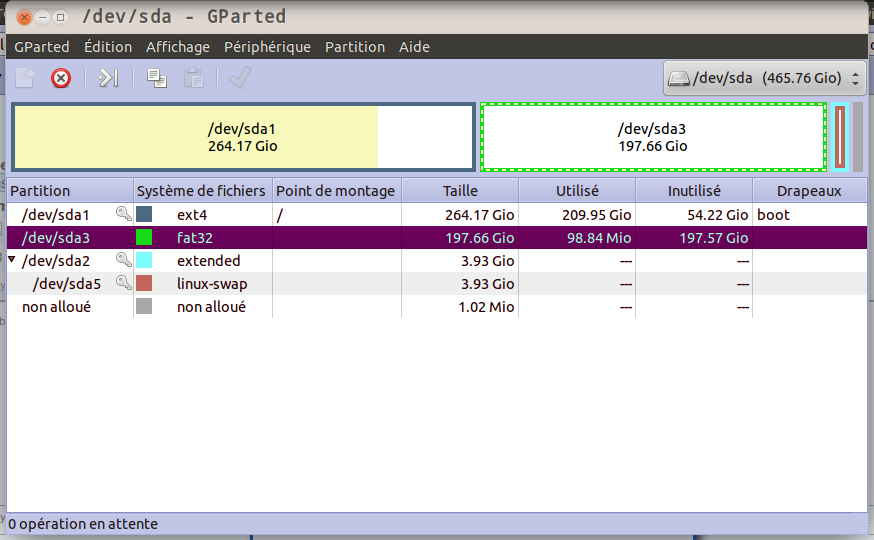Click the Point de montage column header

[337, 191]
